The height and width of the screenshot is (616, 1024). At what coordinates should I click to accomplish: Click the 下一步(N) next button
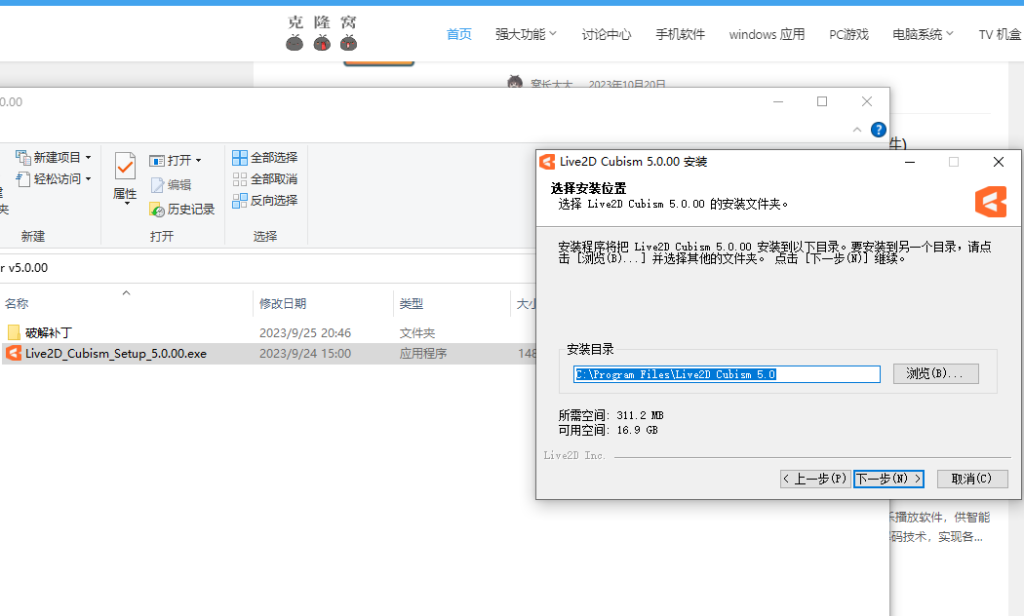pos(889,479)
